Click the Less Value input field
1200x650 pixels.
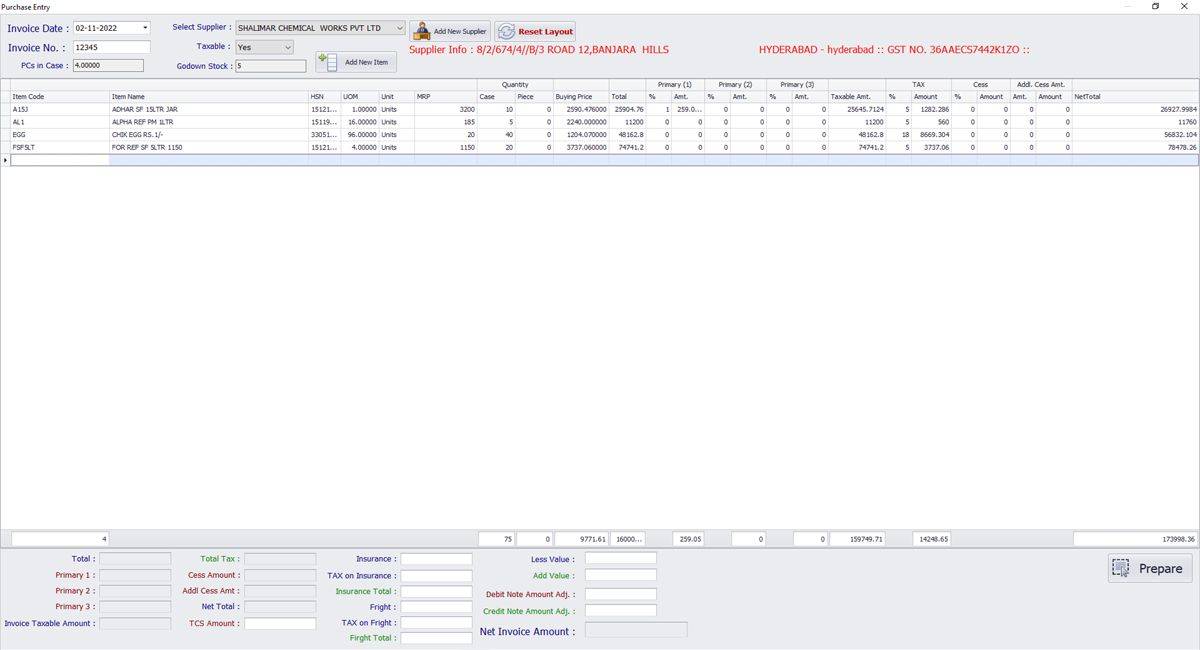(x=620, y=559)
